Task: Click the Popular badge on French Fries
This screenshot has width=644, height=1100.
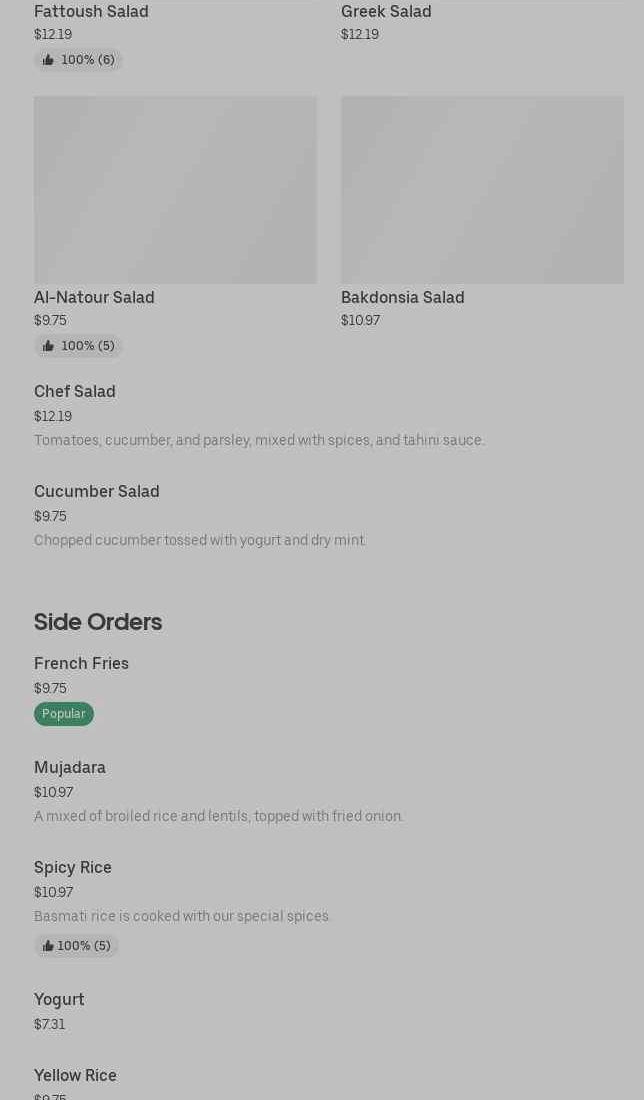Action: [x=64, y=714]
